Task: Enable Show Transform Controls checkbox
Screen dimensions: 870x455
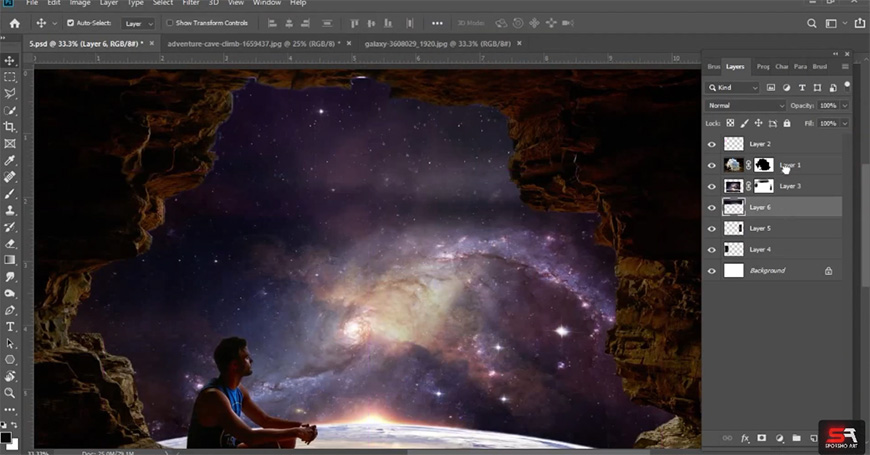Action: [170, 23]
